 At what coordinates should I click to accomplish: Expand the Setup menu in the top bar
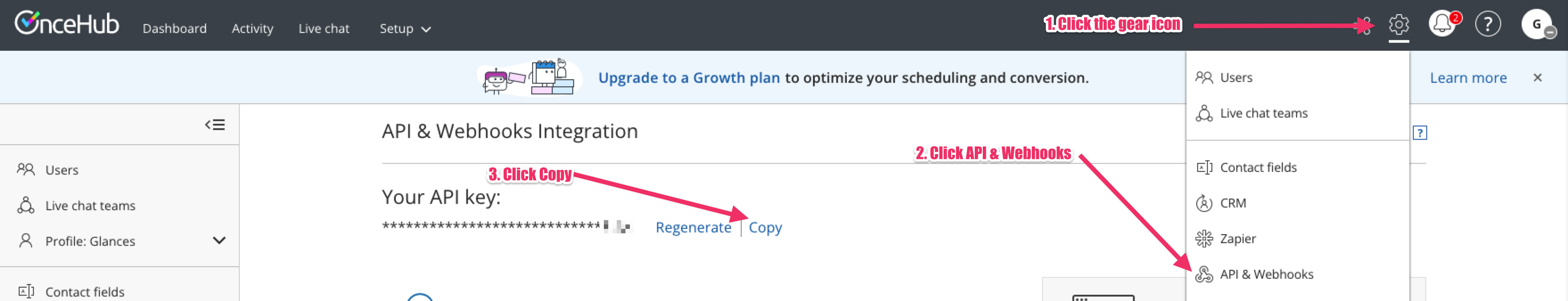405,28
